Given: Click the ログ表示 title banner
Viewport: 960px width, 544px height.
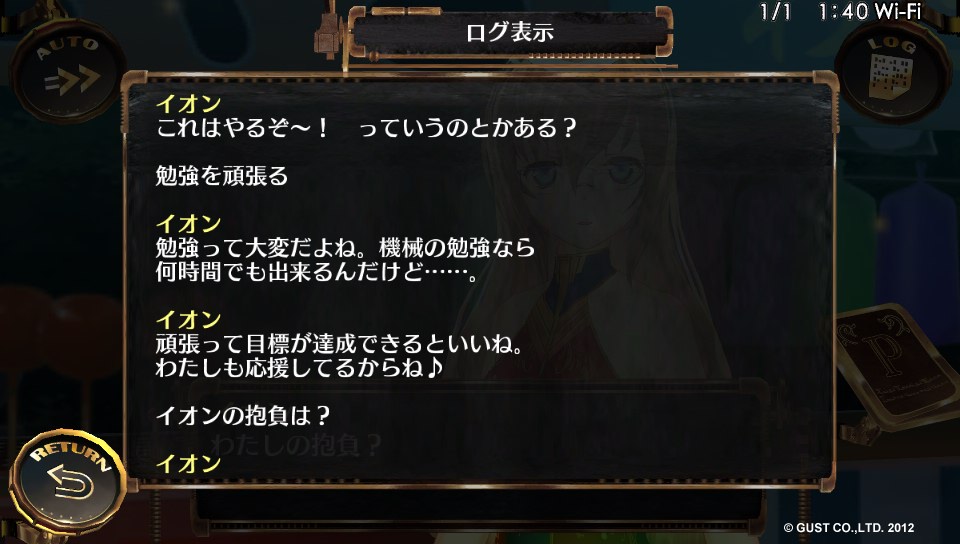Looking at the screenshot, I should (x=510, y=32).
